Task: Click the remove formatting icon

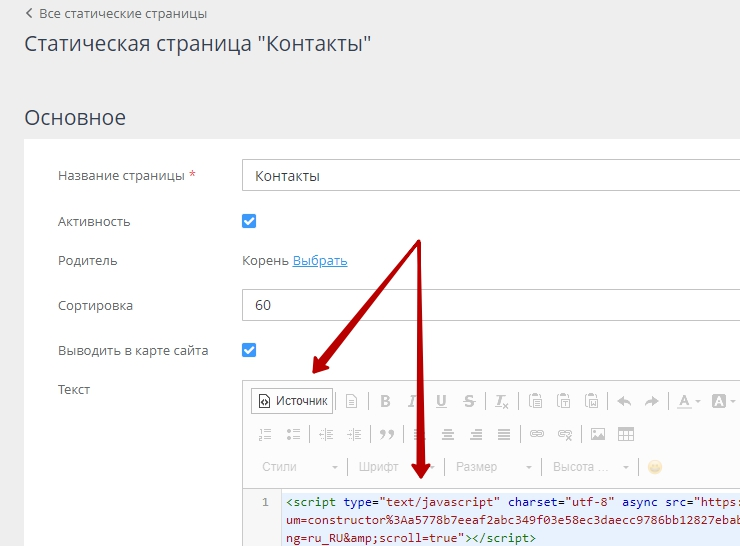Action: tap(502, 401)
